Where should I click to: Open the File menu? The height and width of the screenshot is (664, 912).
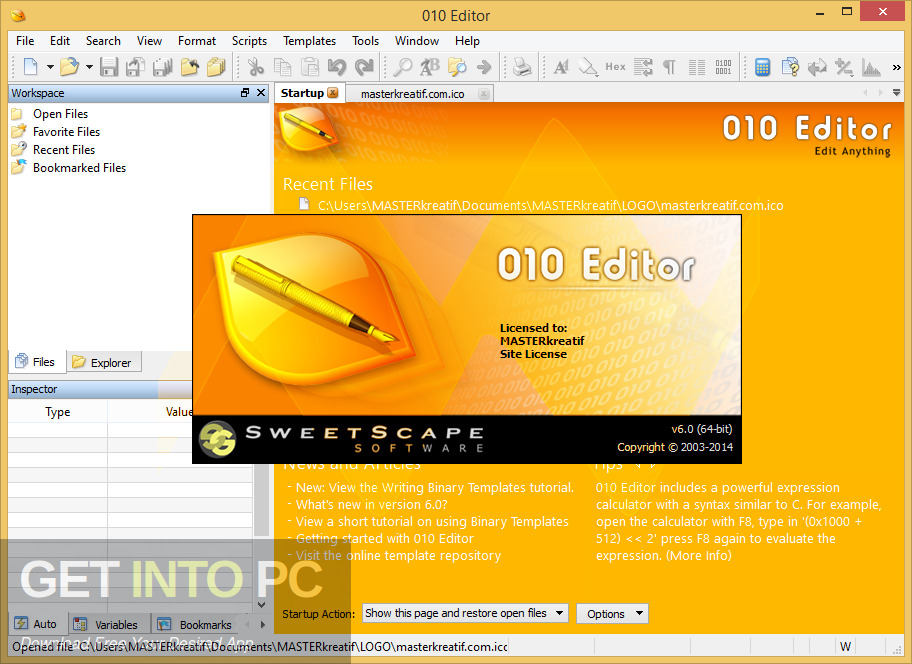25,41
